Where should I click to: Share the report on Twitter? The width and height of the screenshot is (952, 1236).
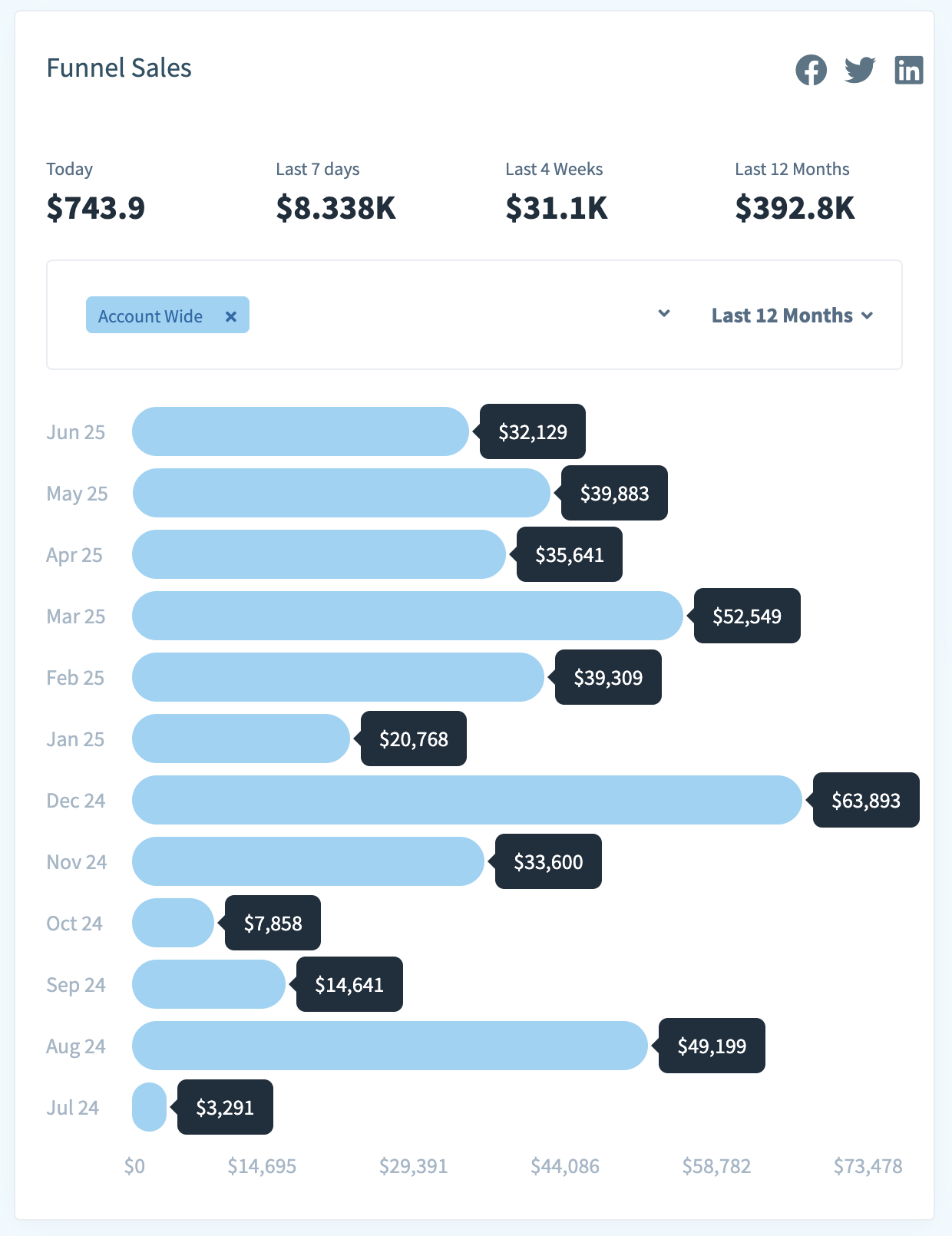(860, 70)
